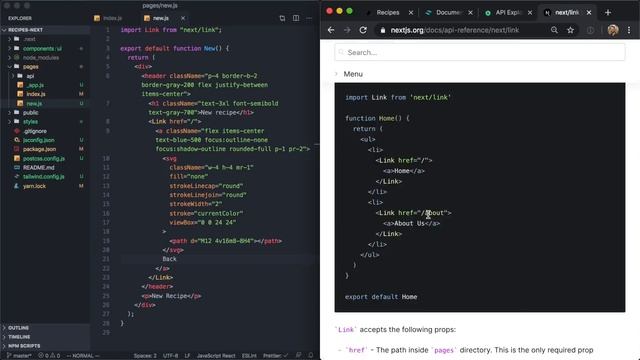Open tailwind.config.js file

coord(43,177)
